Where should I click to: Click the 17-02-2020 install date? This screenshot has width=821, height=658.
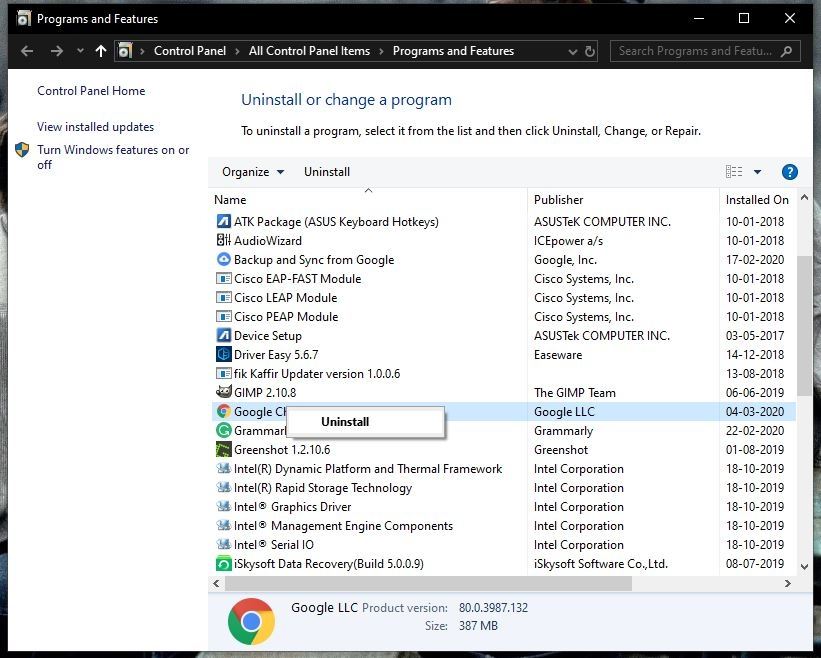(x=755, y=260)
